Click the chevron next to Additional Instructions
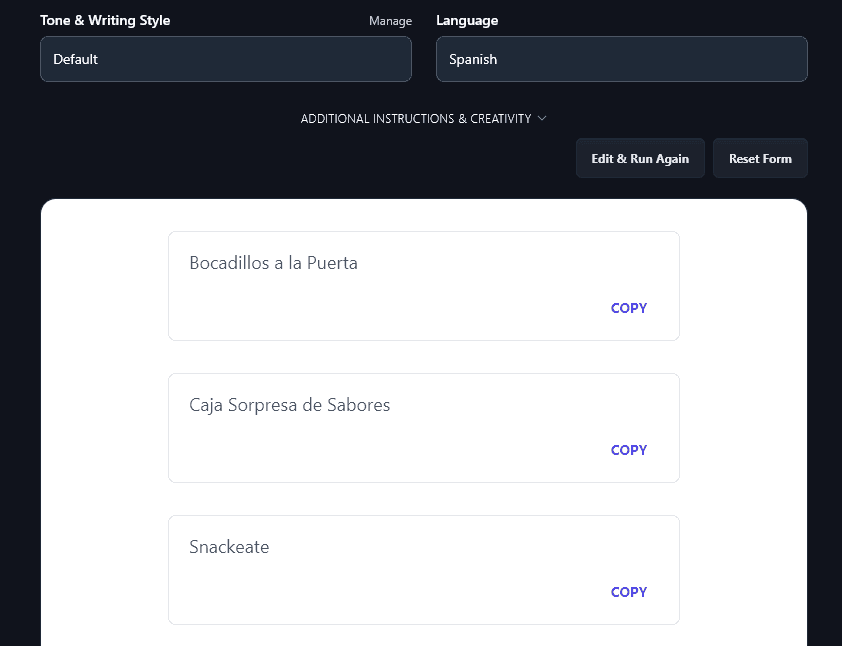Viewport: 842px width, 646px height. (542, 118)
